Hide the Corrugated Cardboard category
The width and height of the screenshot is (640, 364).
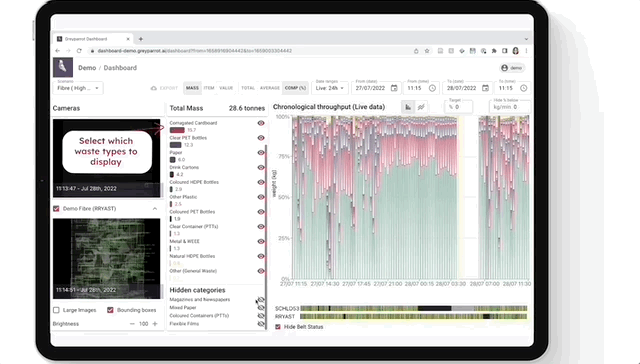tap(261, 123)
